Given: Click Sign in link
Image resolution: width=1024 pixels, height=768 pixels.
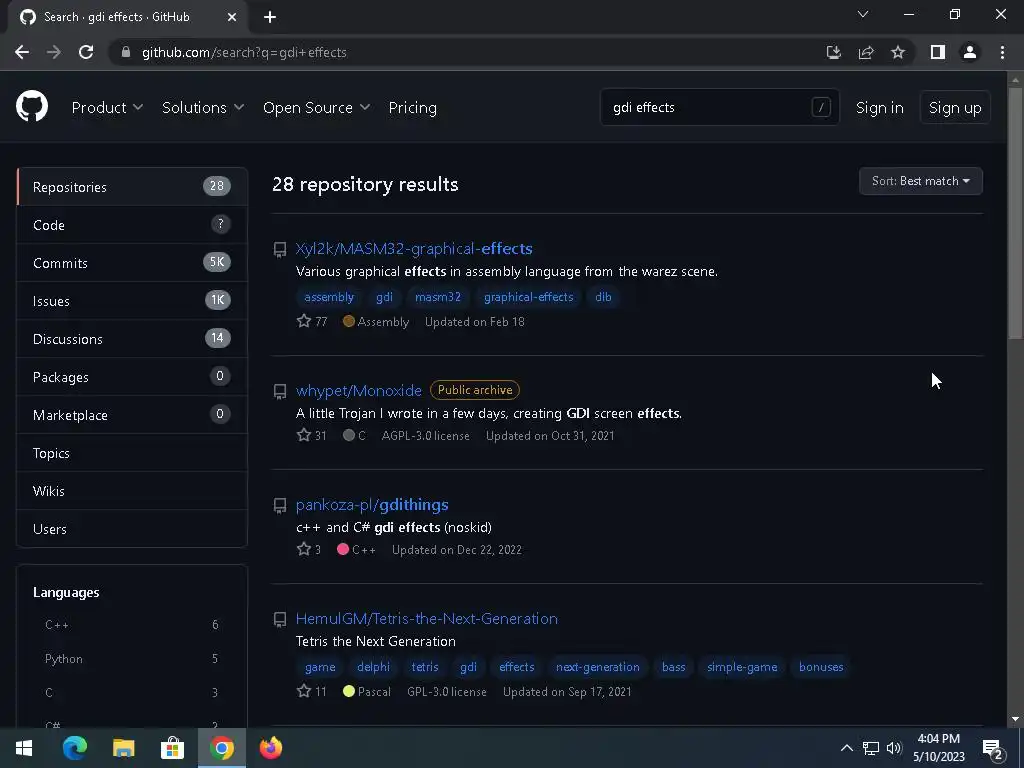Looking at the screenshot, I should [880, 108].
